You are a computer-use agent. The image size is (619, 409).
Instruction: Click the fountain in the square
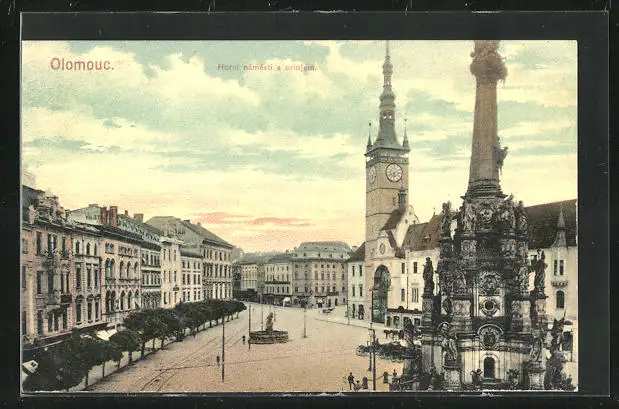[x=269, y=329]
